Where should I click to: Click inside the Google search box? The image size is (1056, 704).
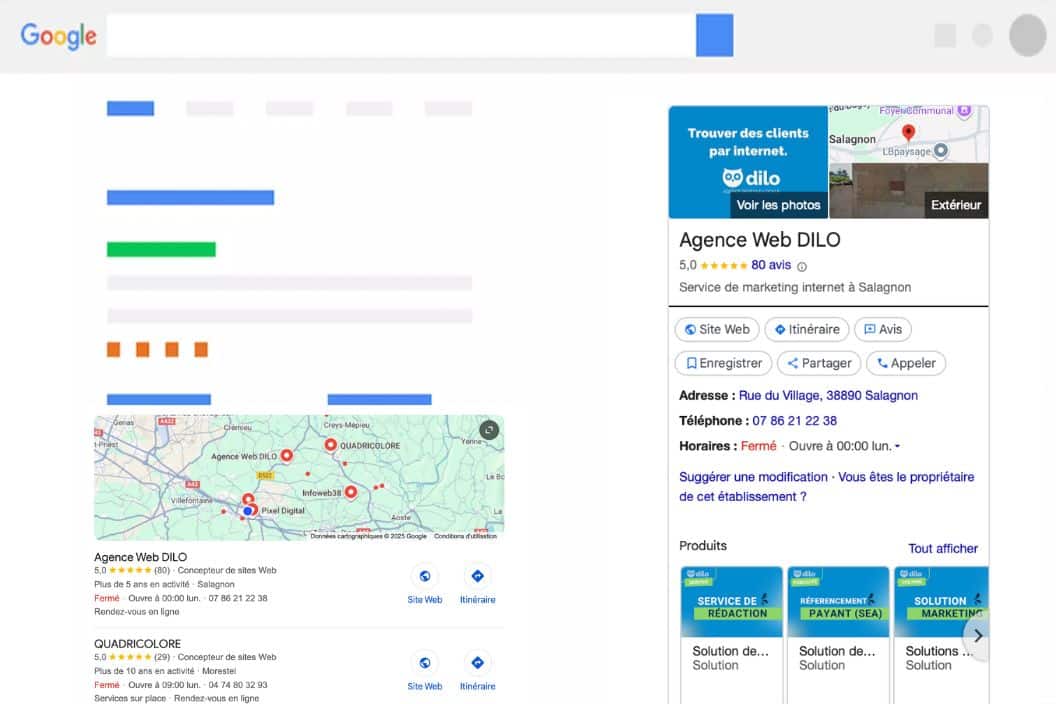401,35
